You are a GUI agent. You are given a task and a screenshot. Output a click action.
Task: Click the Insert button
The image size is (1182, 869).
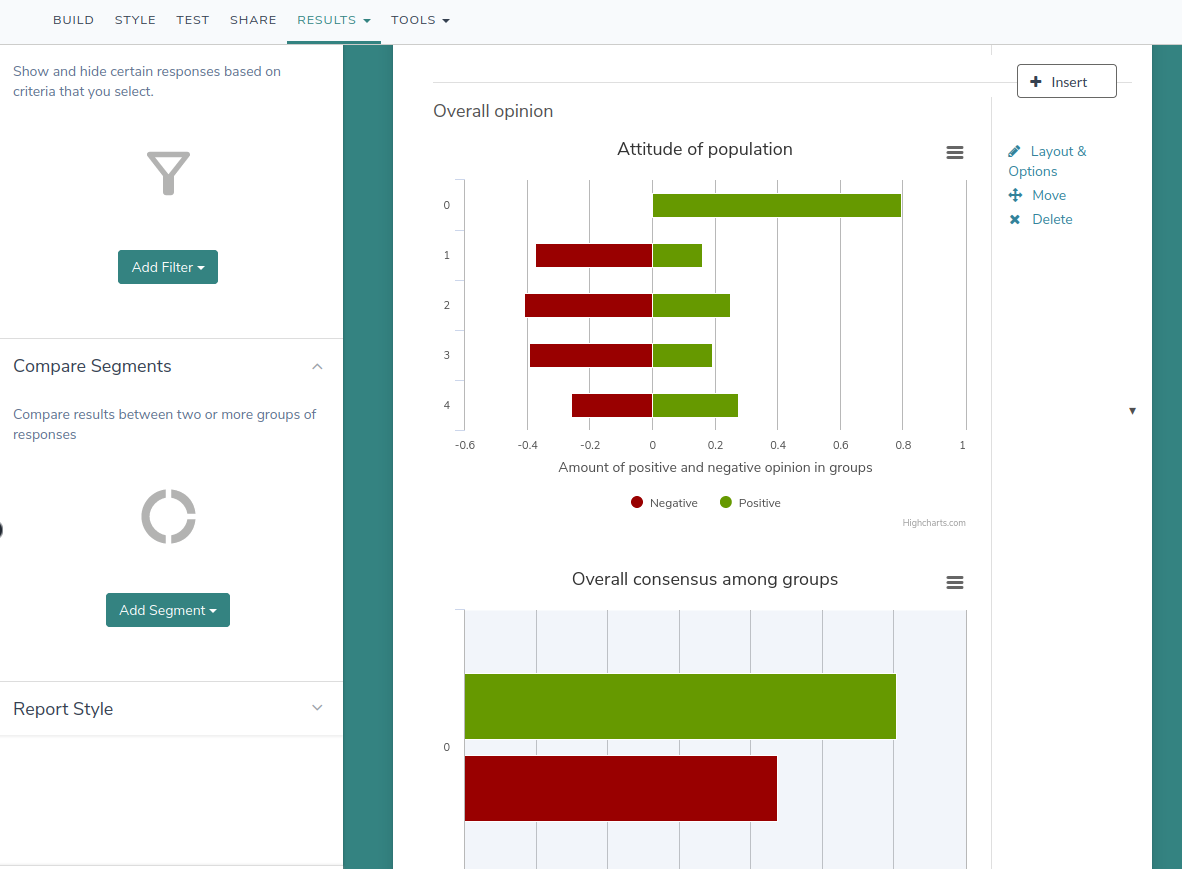tap(1066, 81)
